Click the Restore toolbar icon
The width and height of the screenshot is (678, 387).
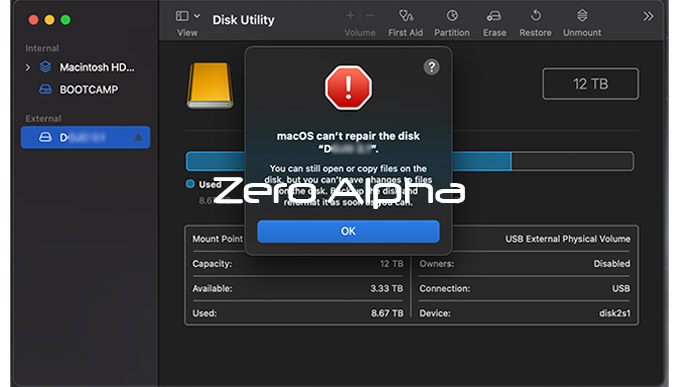coord(536,16)
